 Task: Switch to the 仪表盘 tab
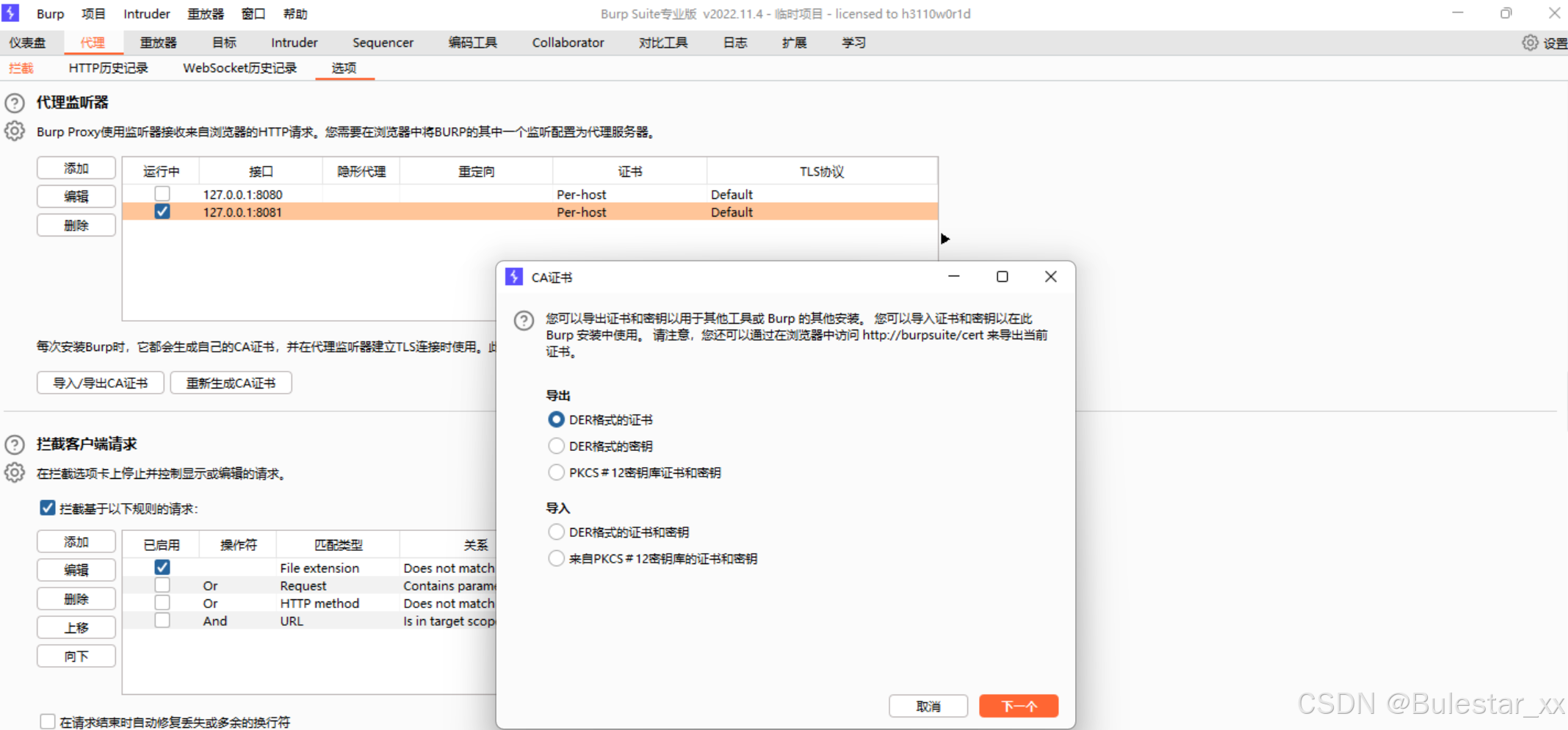point(27,43)
